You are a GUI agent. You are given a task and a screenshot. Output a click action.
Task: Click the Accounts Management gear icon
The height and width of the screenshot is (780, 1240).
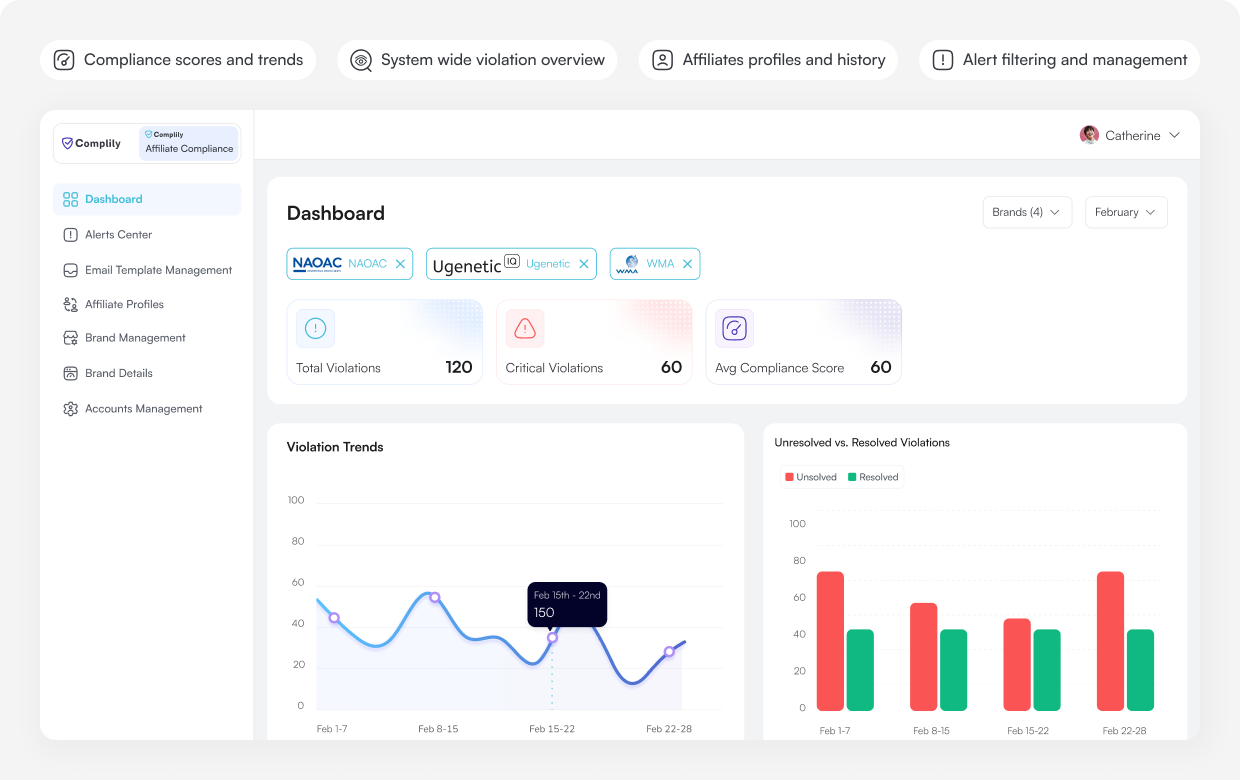[x=70, y=409]
